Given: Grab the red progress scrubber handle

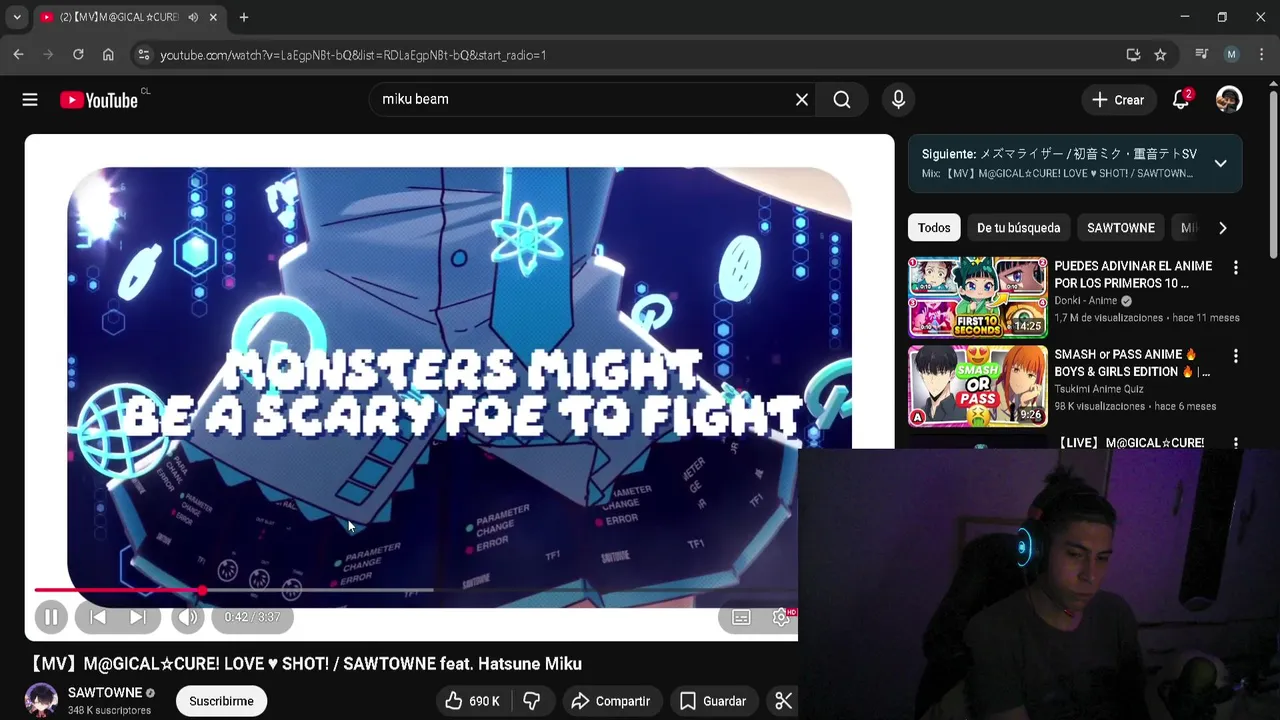Looking at the screenshot, I should tap(202, 591).
